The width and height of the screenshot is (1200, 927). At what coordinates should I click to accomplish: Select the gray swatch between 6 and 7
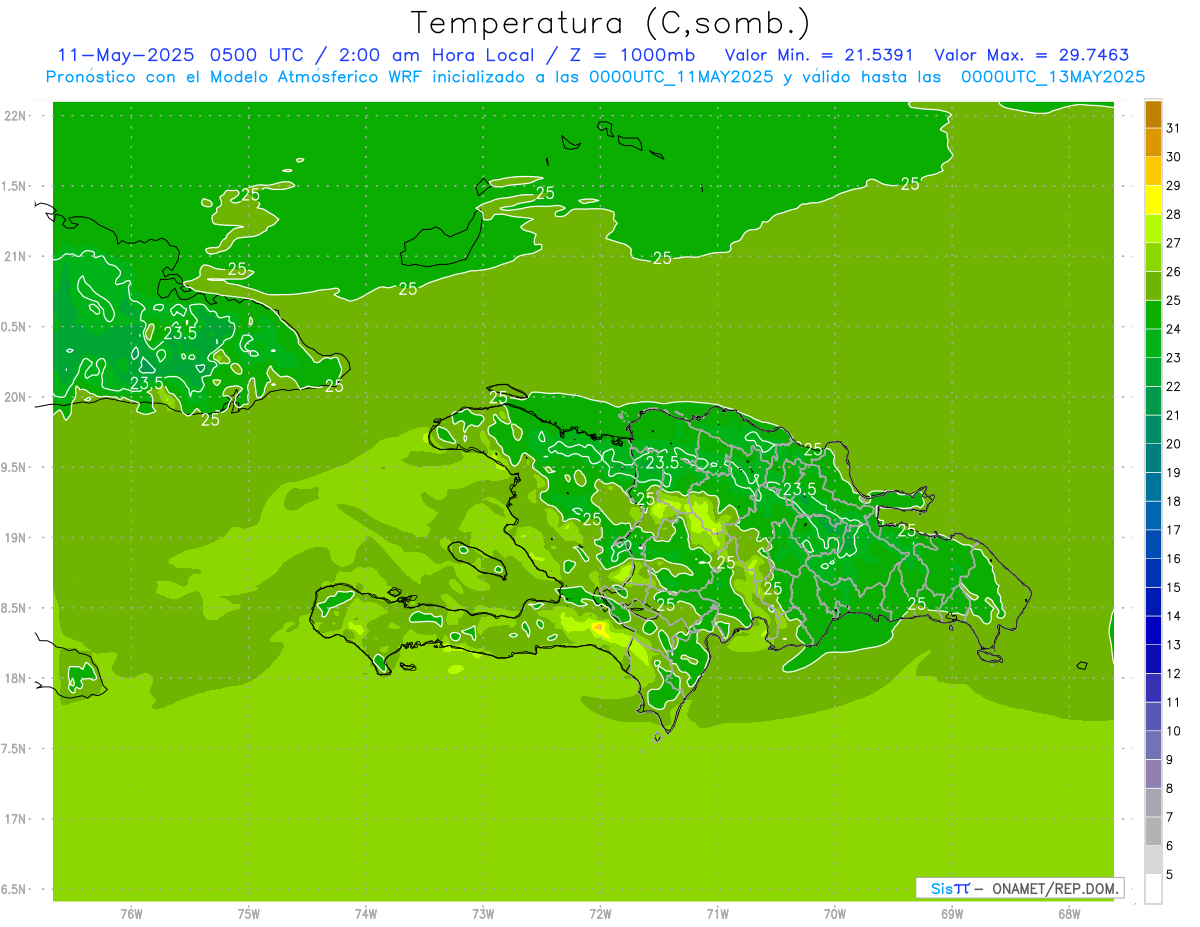[x=1153, y=831]
